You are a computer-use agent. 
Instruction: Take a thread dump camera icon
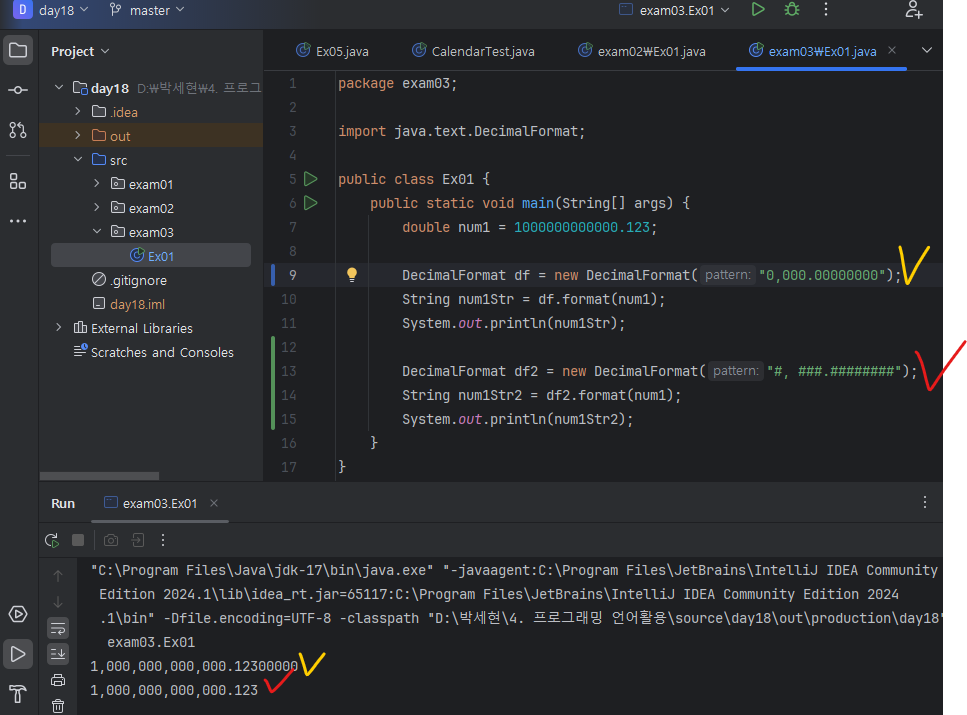coord(111,540)
